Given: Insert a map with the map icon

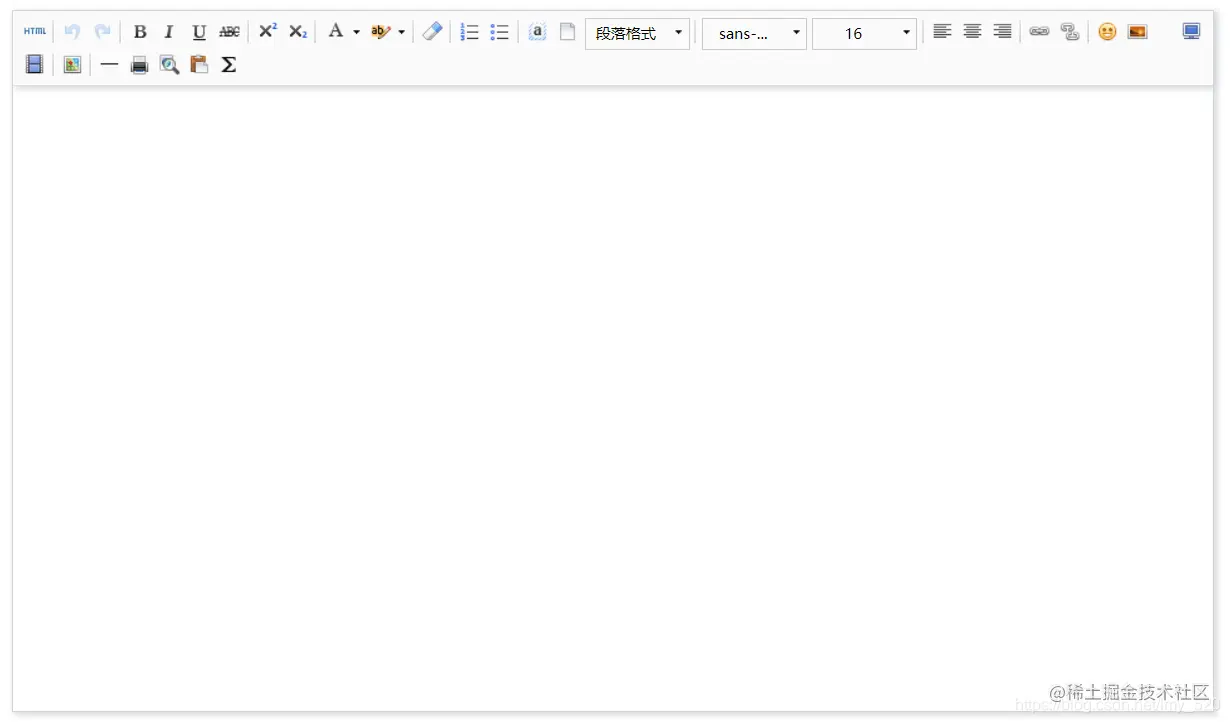Looking at the screenshot, I should 72,65.
